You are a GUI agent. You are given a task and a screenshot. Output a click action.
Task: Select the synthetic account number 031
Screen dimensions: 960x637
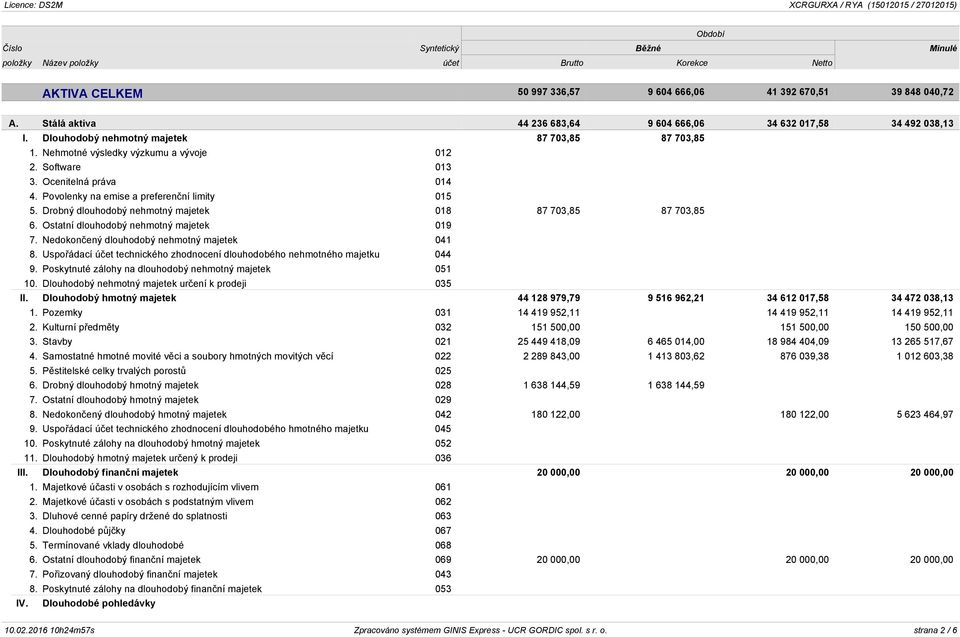pyautogui.click(x=443, y=313)
